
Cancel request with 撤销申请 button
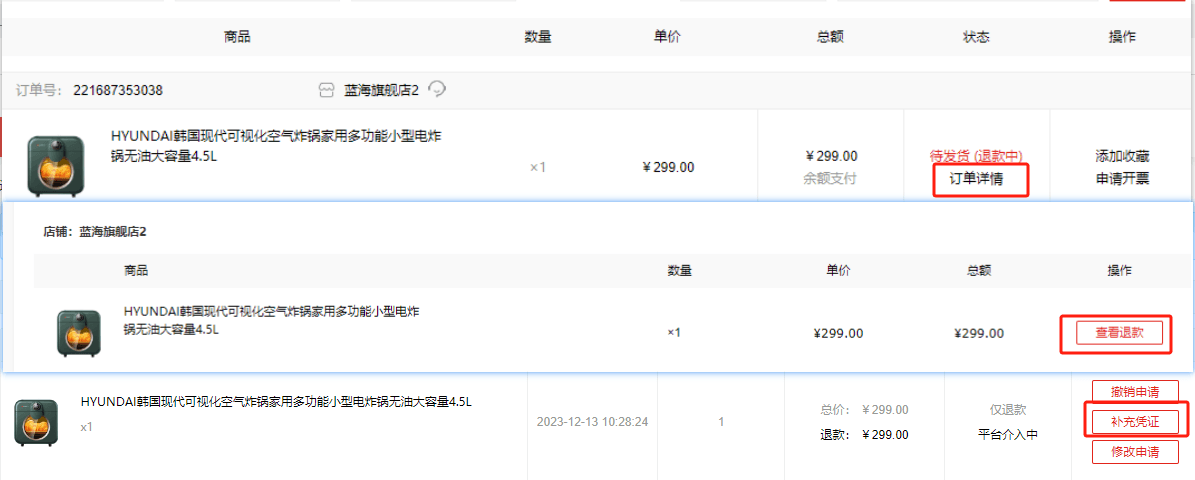(1135, 392)
